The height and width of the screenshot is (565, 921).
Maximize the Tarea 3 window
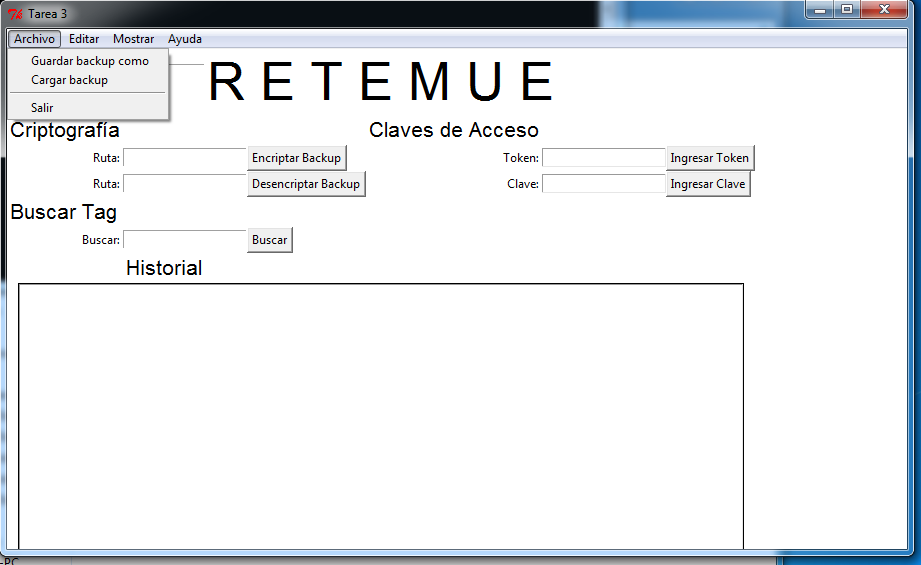(847, 9)
